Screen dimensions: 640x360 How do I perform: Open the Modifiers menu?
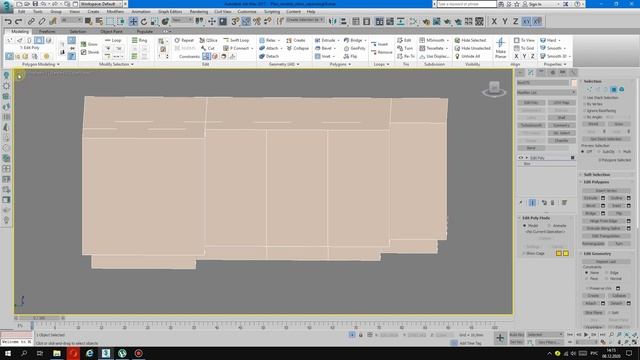coord(115,11)
